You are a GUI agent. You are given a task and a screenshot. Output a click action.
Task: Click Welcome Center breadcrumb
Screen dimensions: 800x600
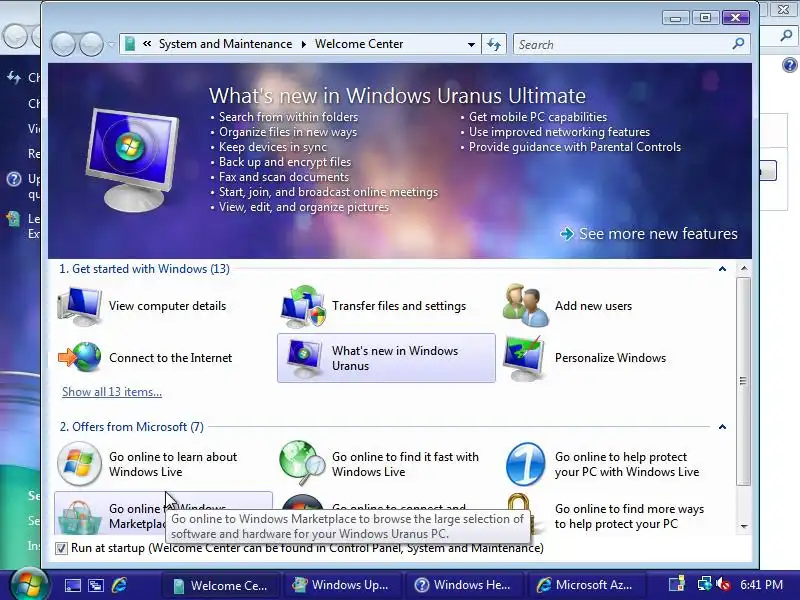(359, 44)
